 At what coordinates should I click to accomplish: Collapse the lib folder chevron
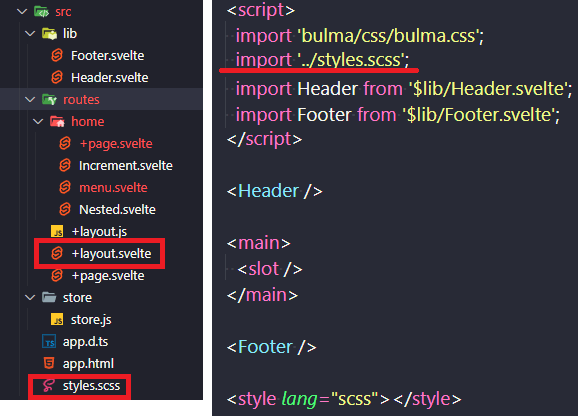30,34
